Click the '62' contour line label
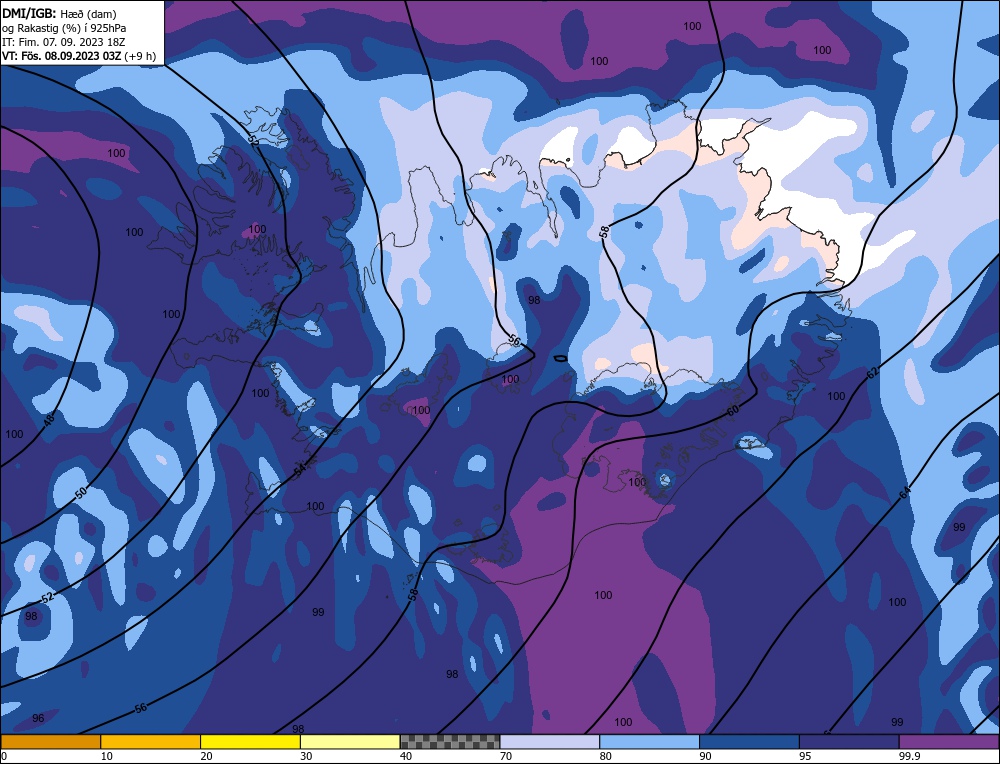 pyautogui.click(x=873, y=373)
